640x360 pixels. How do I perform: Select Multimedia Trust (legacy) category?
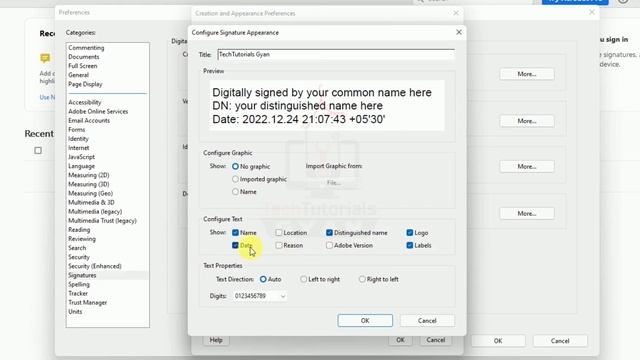tap(102, 221)
